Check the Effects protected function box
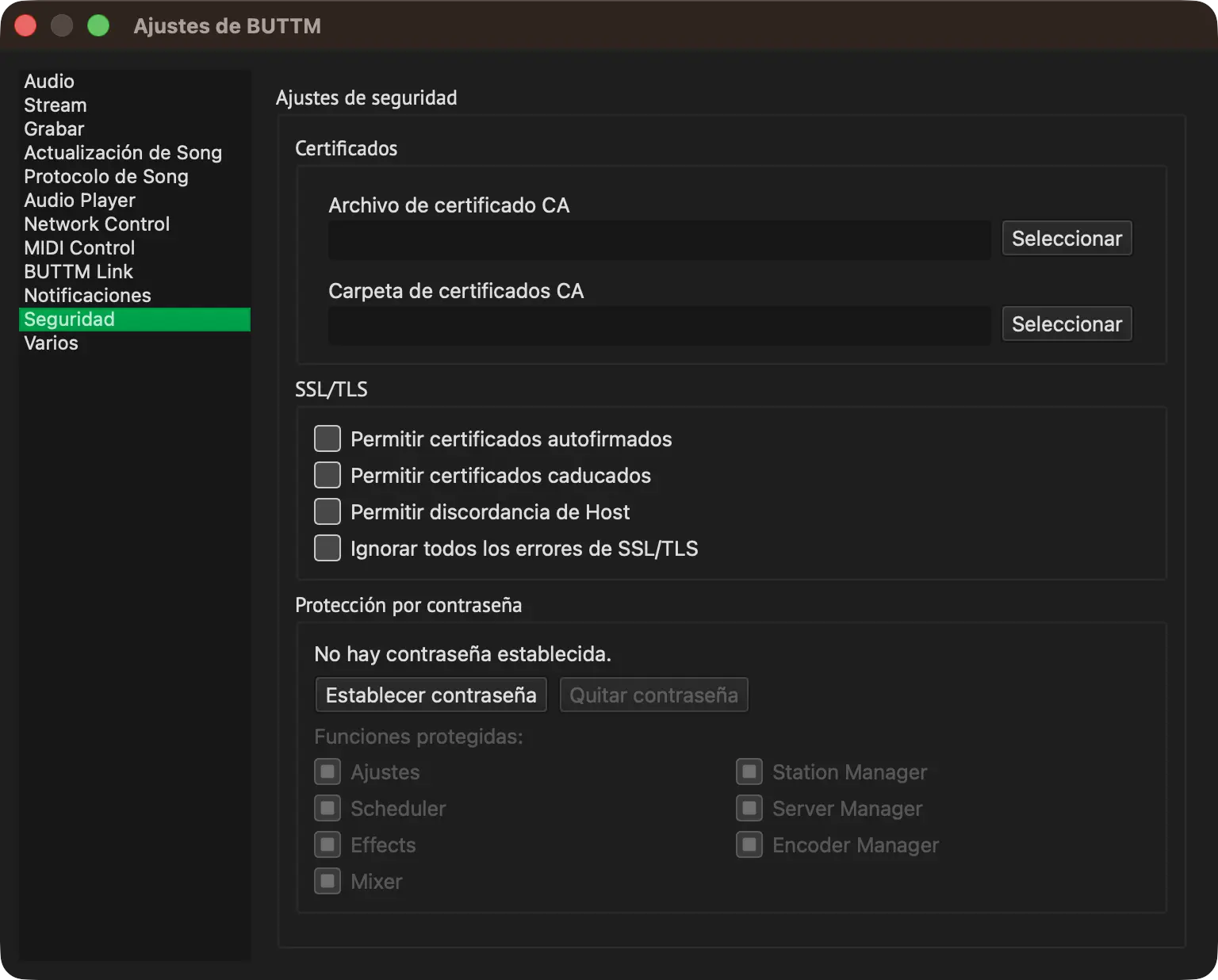Viewport: 1218px width, 980px height. point(327,844)
